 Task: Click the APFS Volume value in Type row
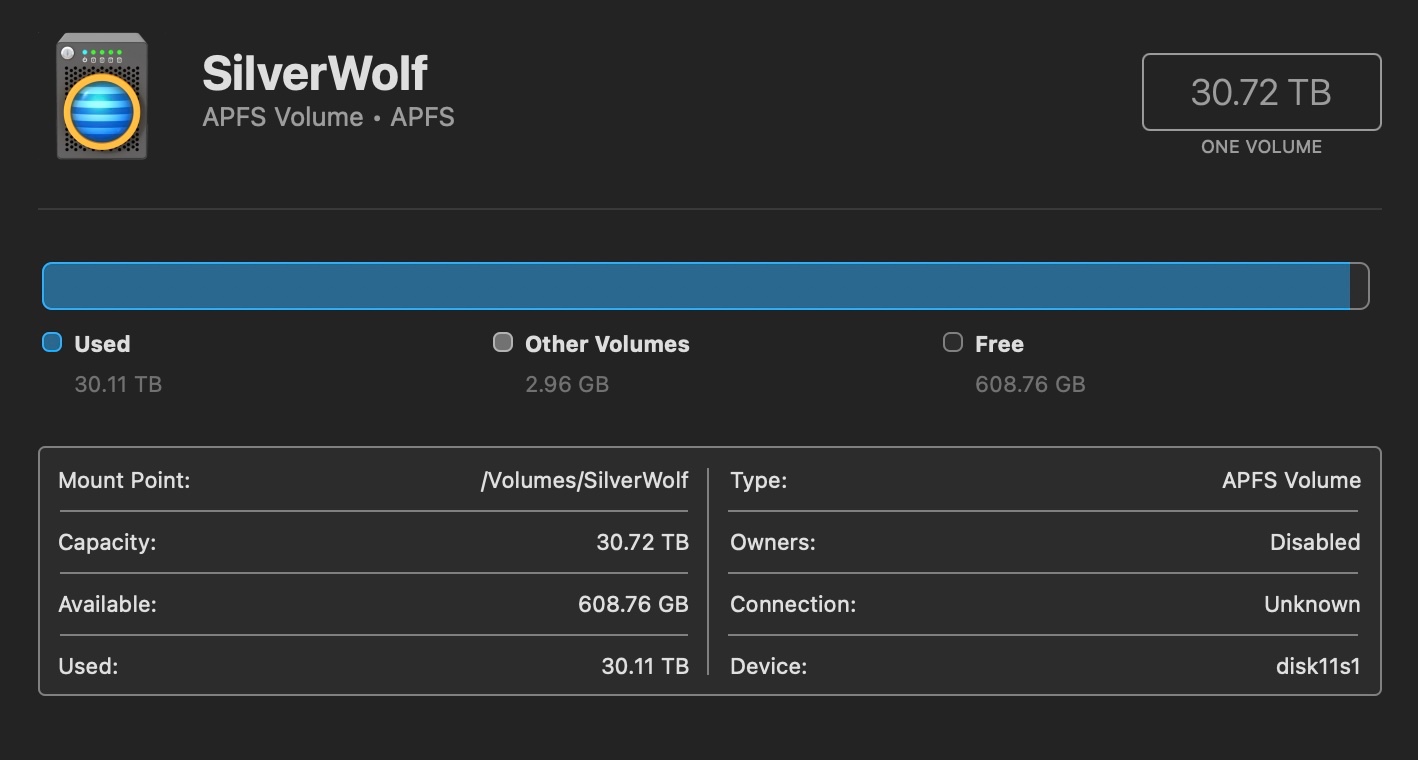[1291, 480]
